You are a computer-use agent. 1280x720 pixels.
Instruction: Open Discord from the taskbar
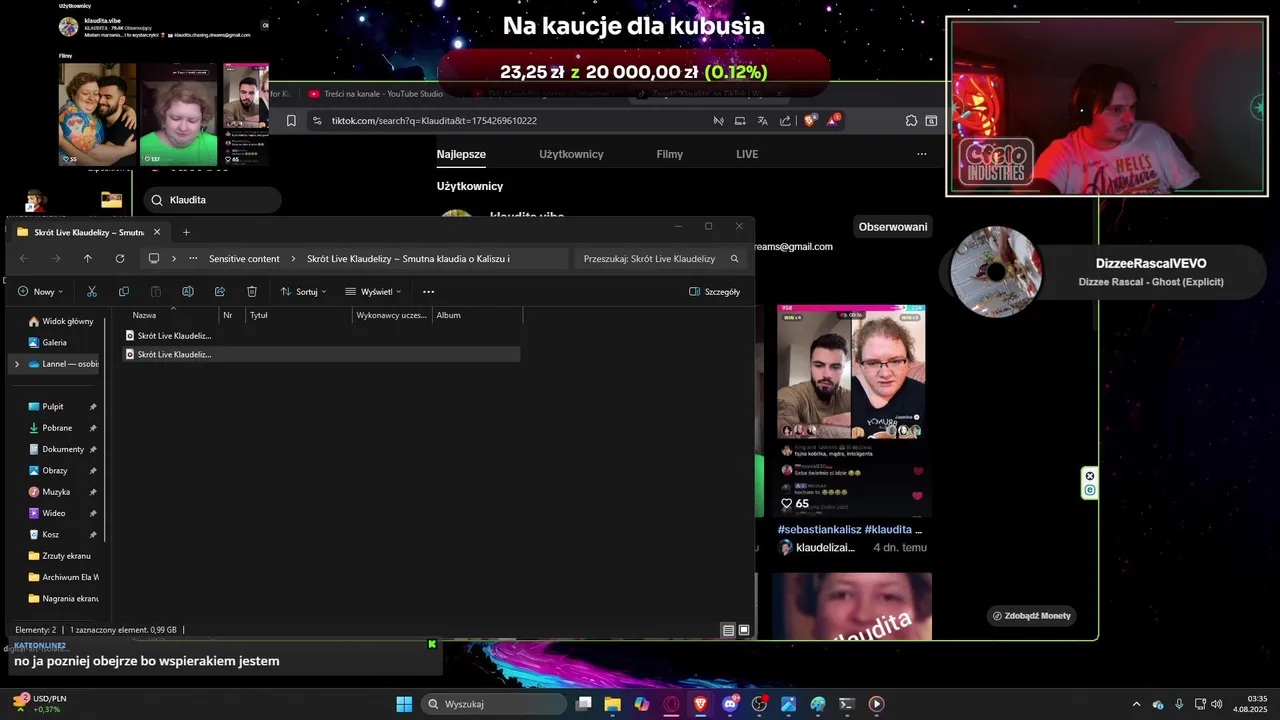730,704
